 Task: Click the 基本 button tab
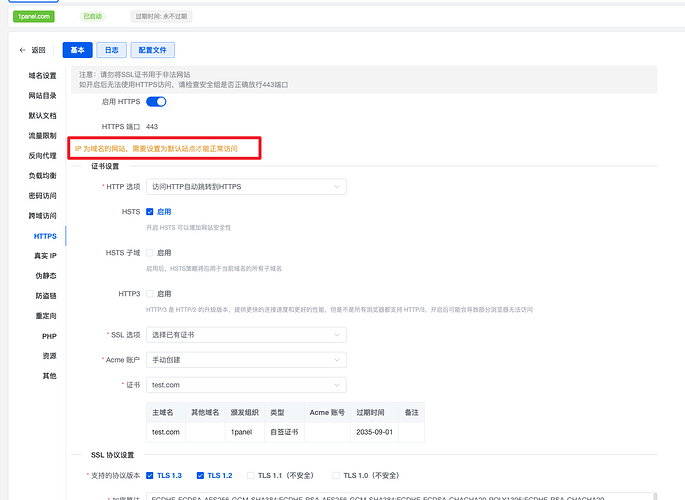pyautogui.click(x=76, y=50)
